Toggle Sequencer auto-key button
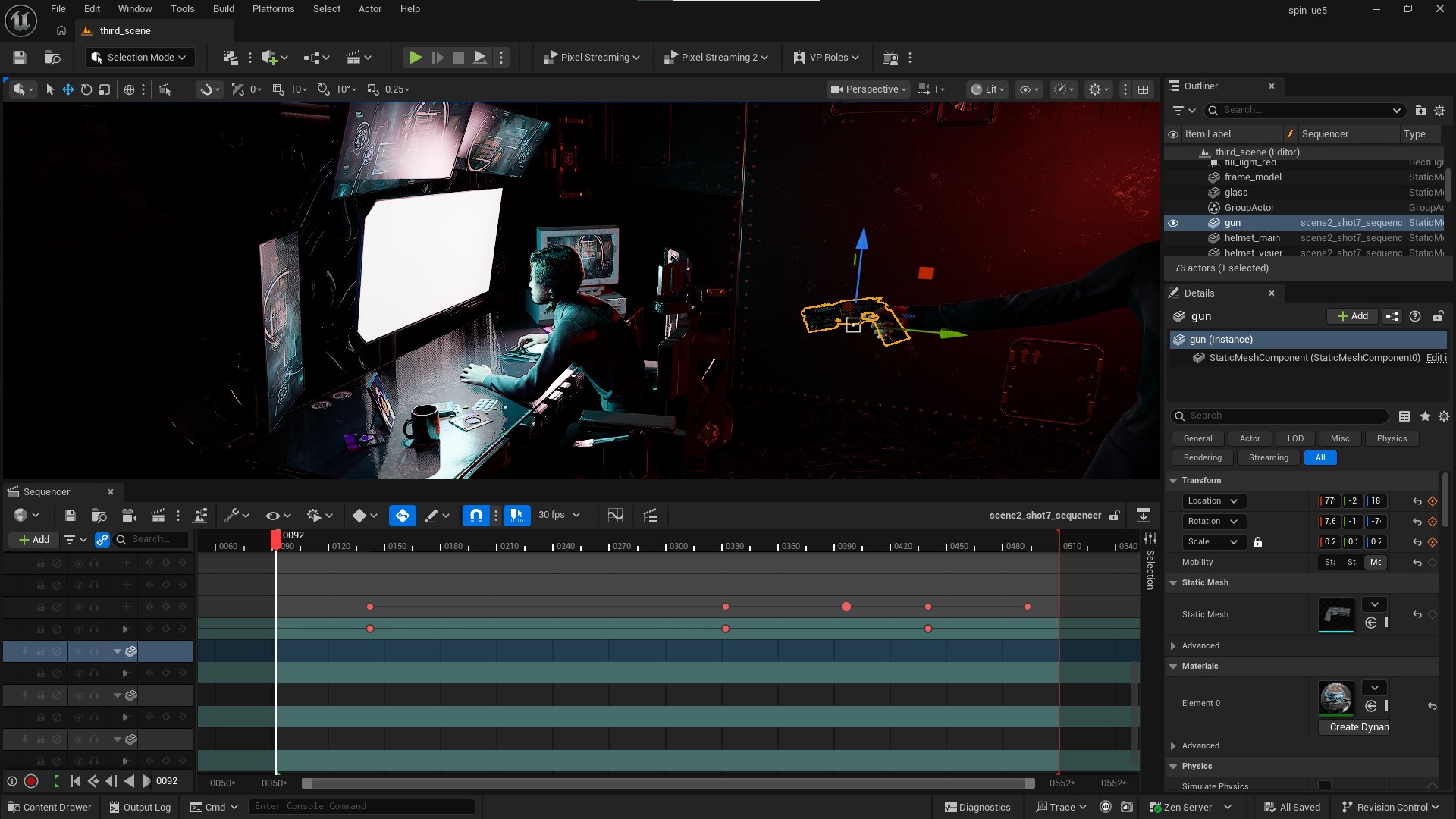 coord(402,516)
